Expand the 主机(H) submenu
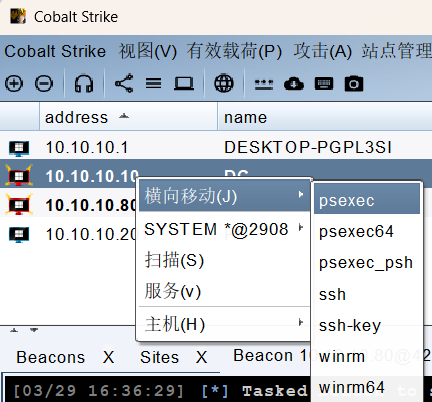 click(224, 324)
